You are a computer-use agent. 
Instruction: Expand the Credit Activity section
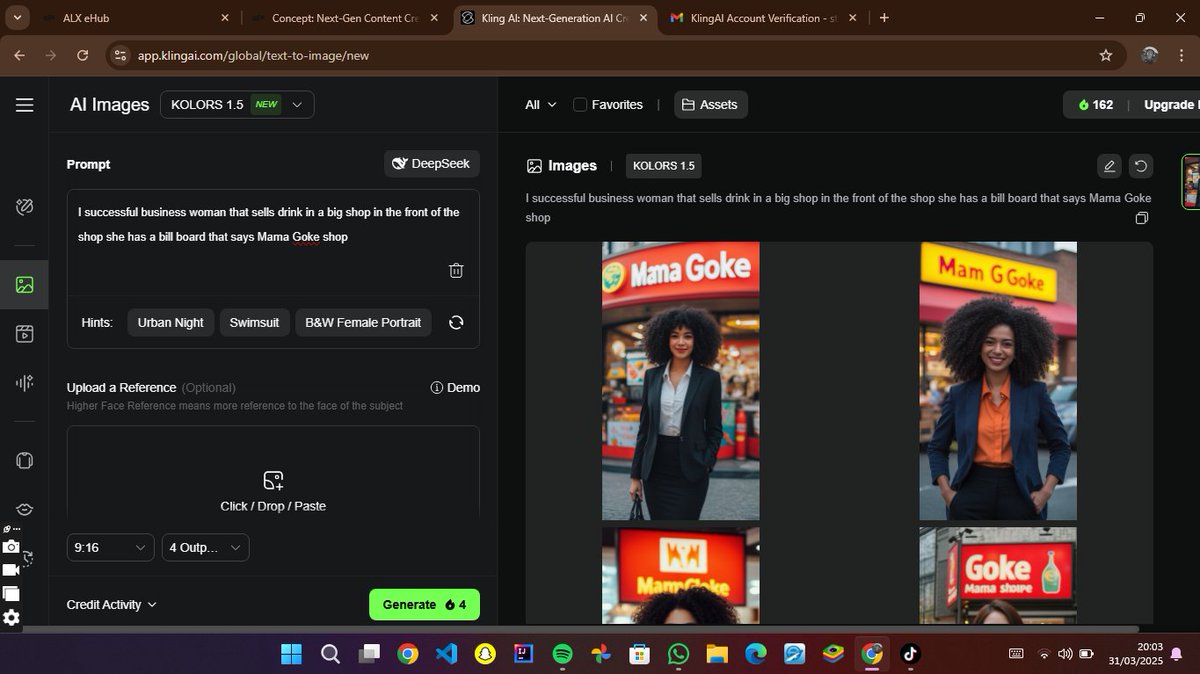tap(111, 604)
